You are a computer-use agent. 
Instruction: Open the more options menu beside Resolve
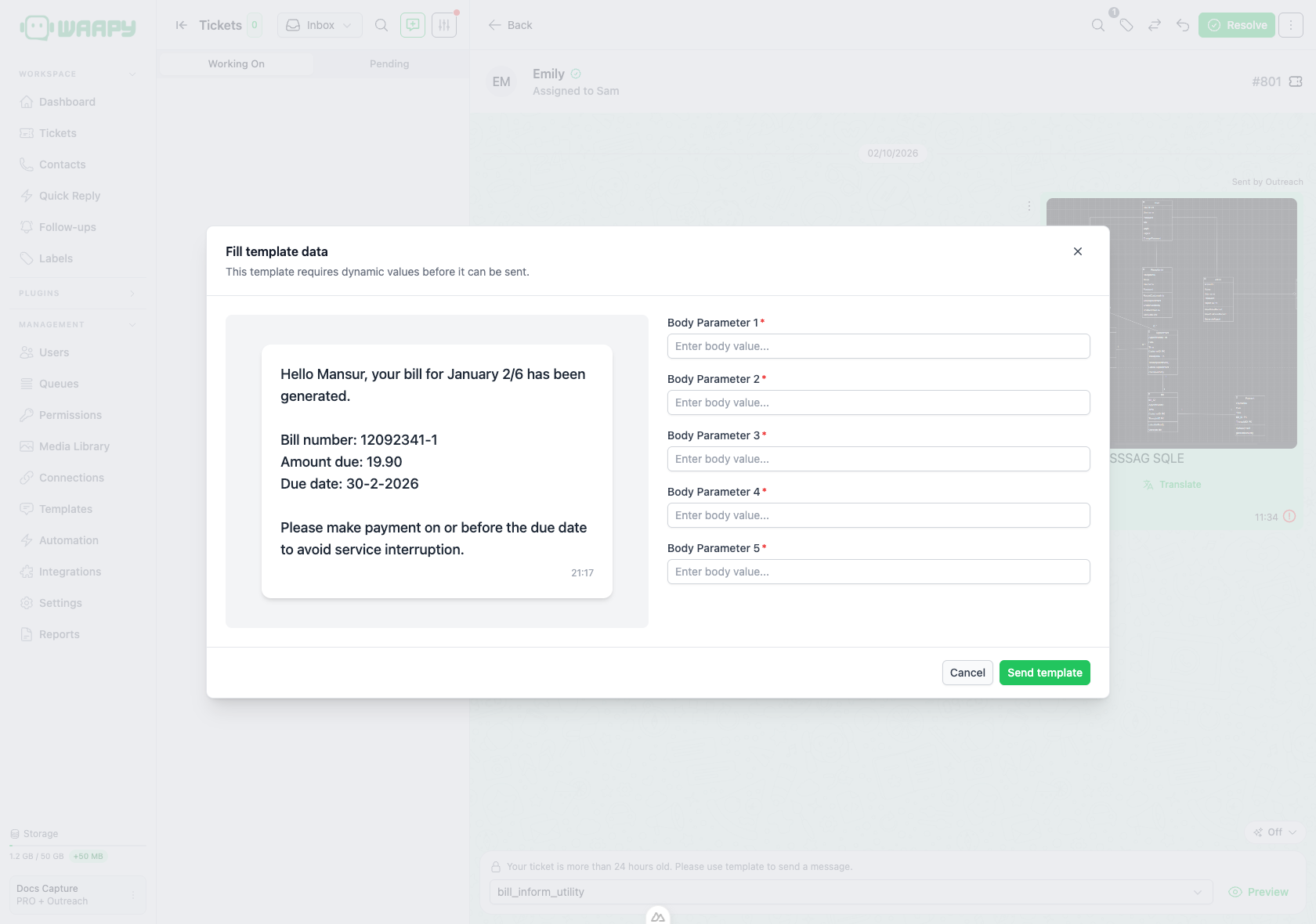tap(1291, 25)
